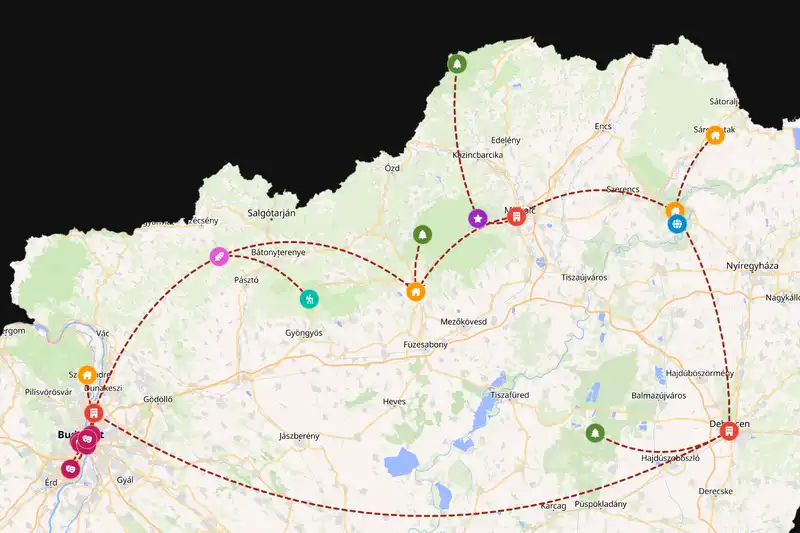
Task: Select the Heves label on the map
Action: 394,402
